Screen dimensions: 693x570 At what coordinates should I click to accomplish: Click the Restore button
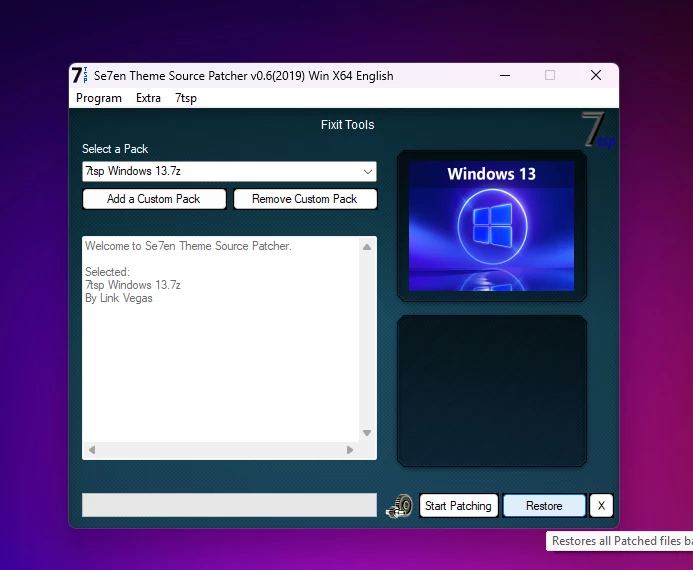[x=544, y=505]
